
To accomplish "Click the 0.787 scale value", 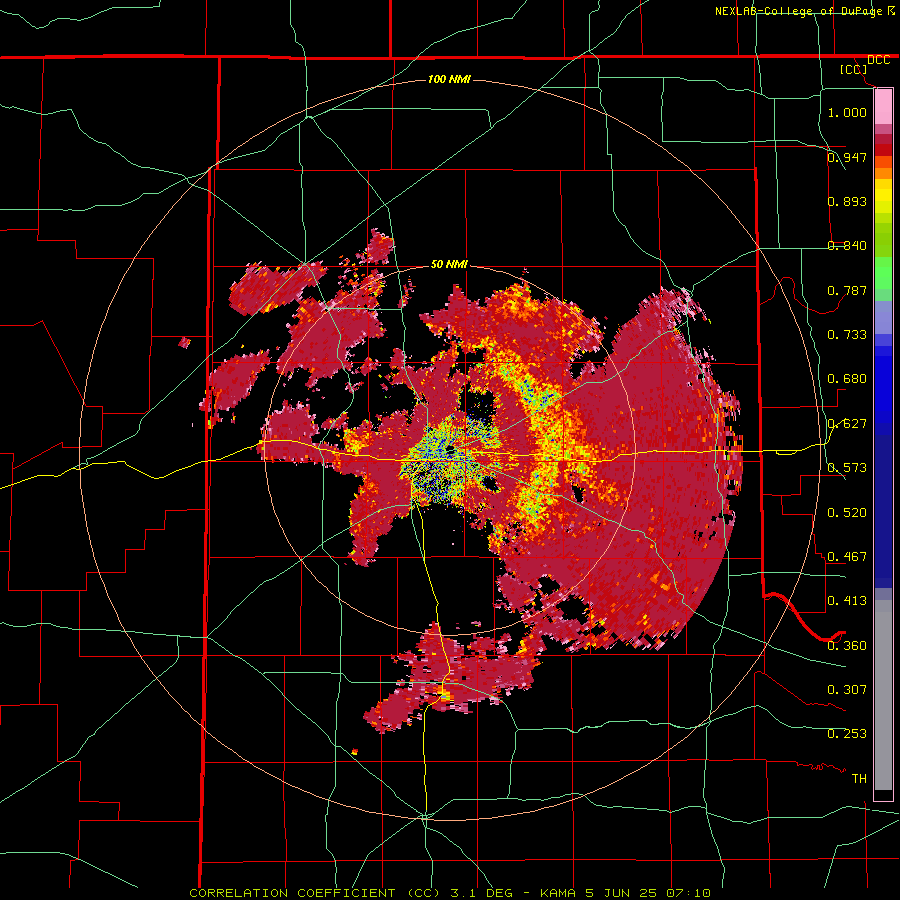I will tap(847, 290).
